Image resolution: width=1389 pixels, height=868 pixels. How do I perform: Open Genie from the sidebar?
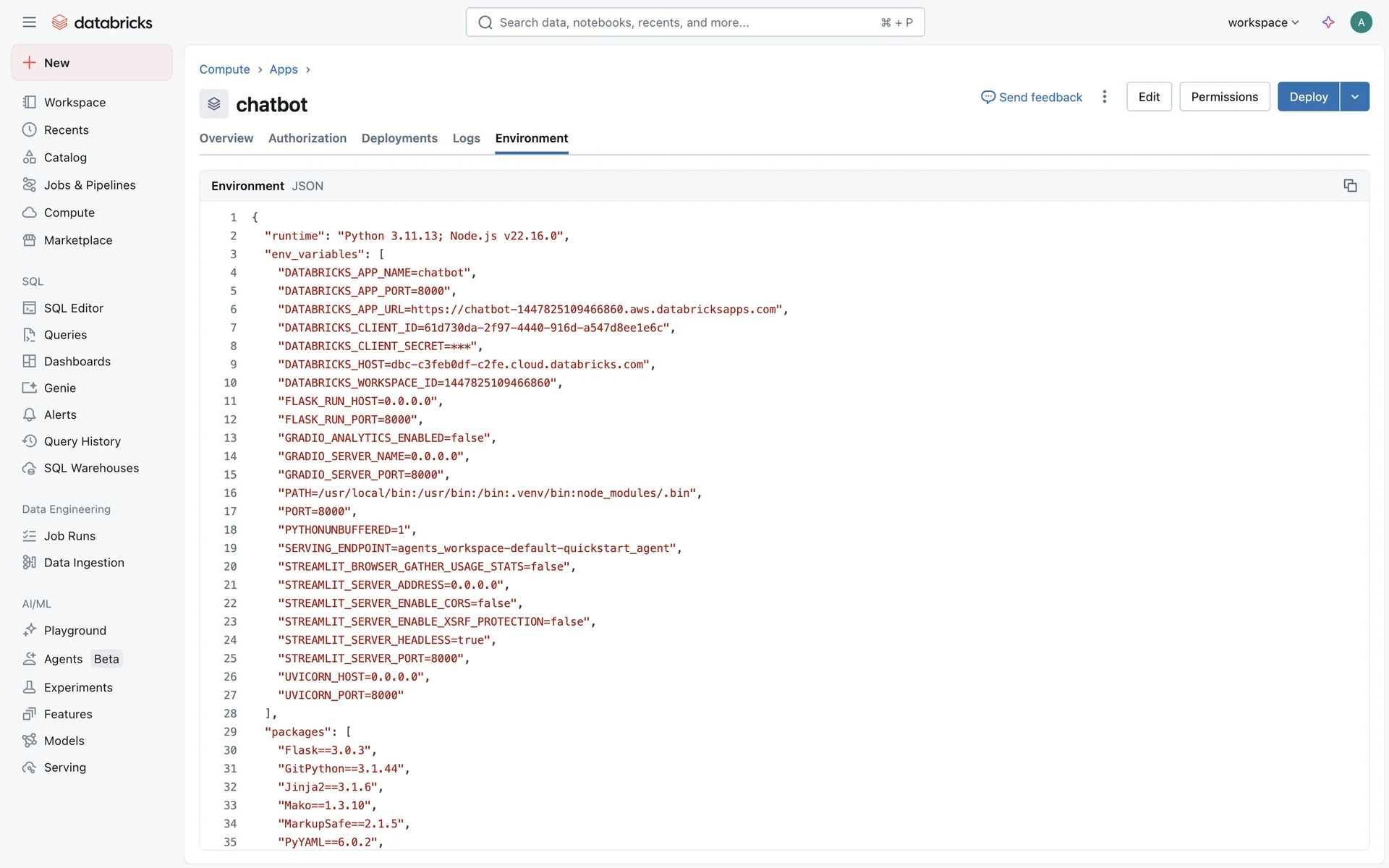point(59,388)
